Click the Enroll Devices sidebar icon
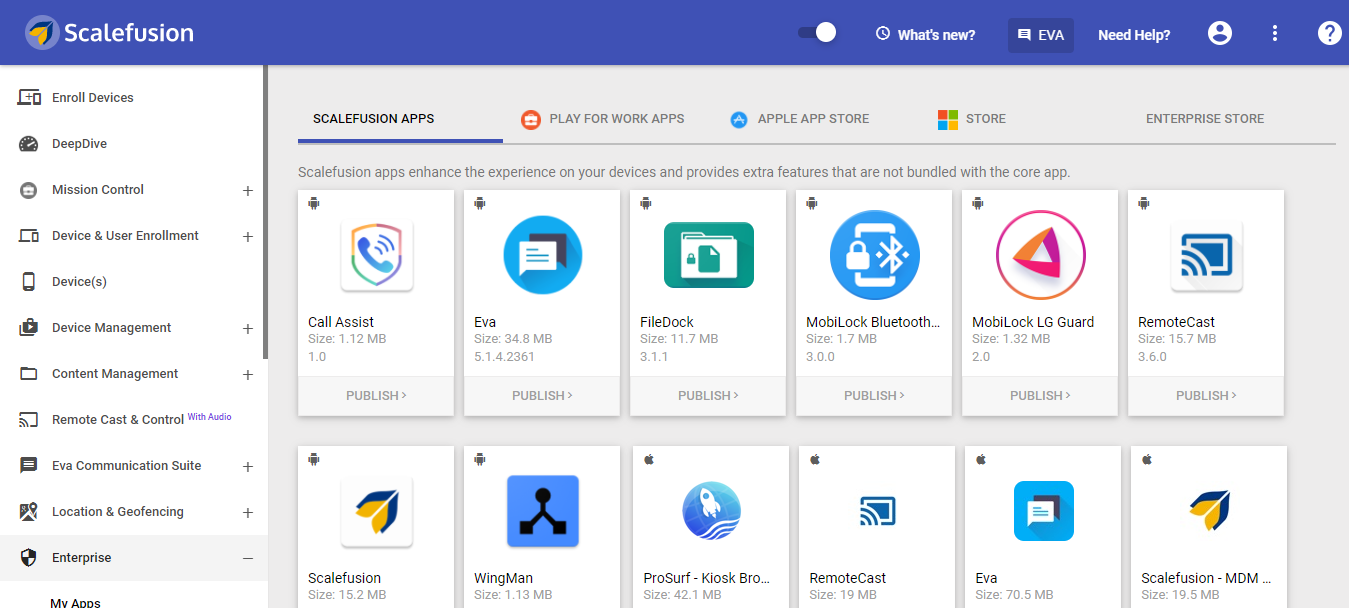1349x608 pixels. point(29,98)
